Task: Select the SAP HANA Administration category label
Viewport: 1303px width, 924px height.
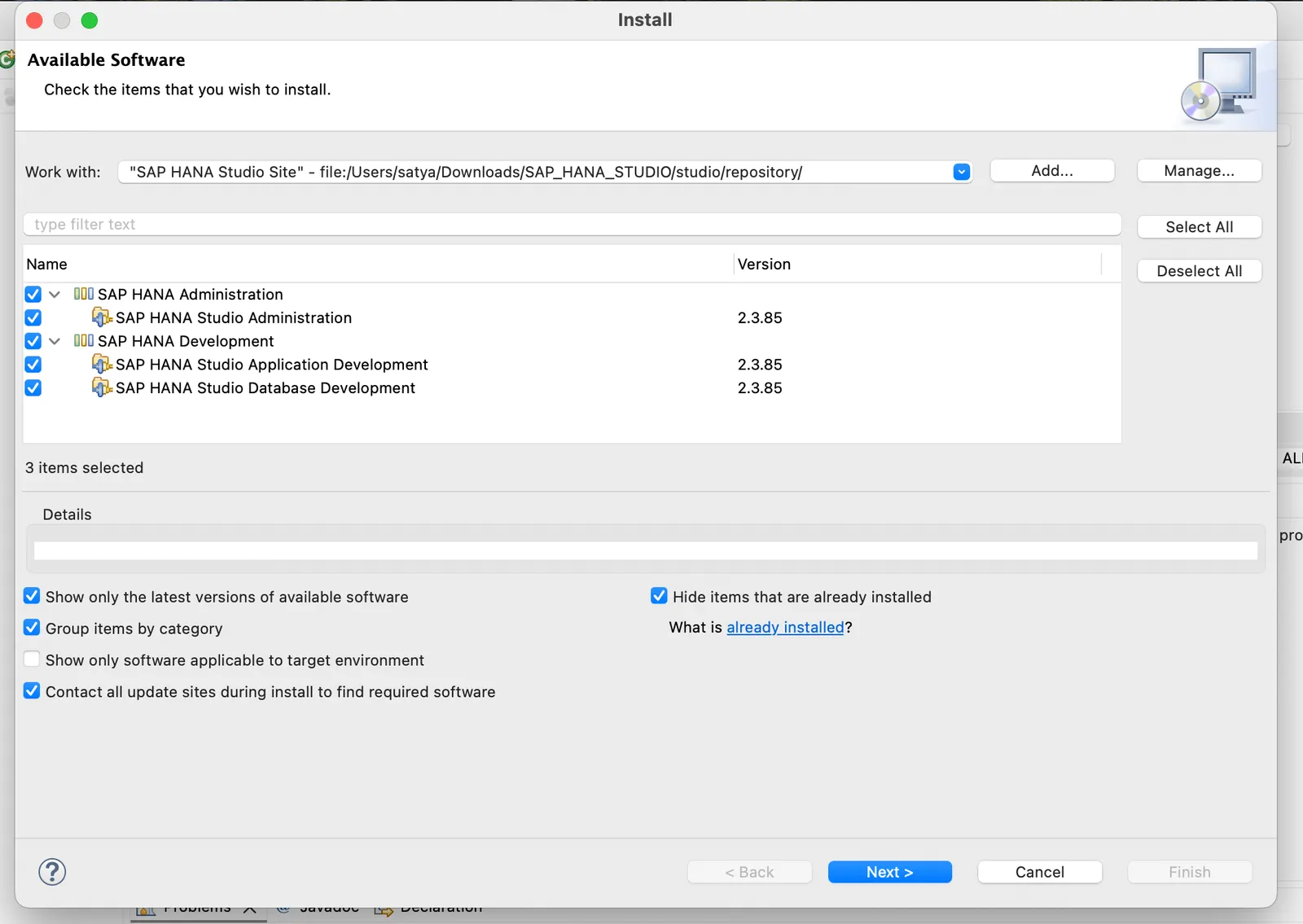Action: pos(191,294)
